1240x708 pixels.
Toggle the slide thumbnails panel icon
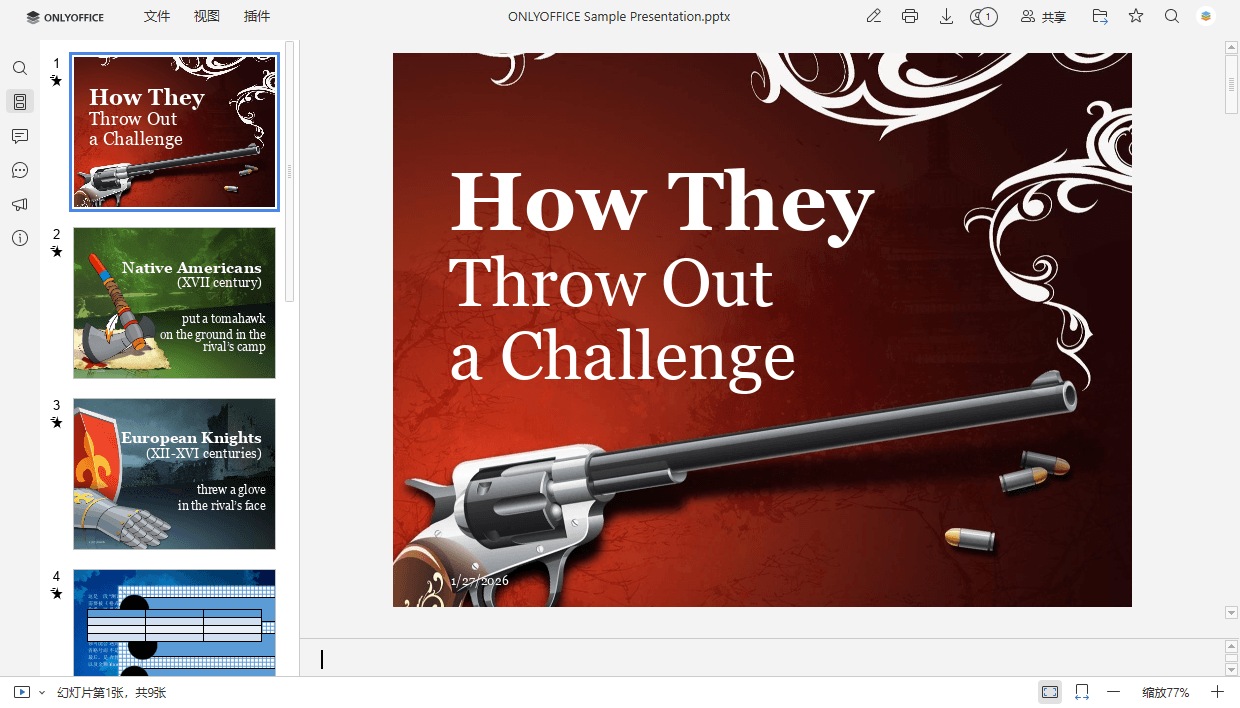pyautogui.click(x=20, y=102)
